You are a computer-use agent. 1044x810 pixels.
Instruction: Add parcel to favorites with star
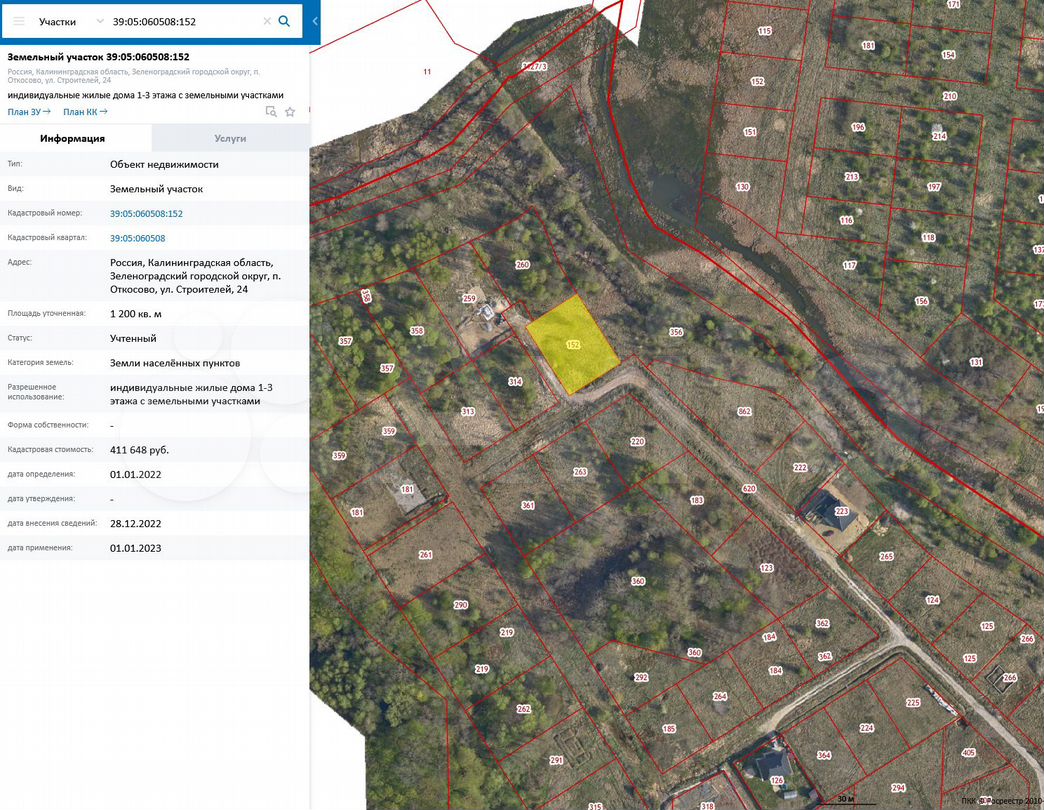point(290,112)
